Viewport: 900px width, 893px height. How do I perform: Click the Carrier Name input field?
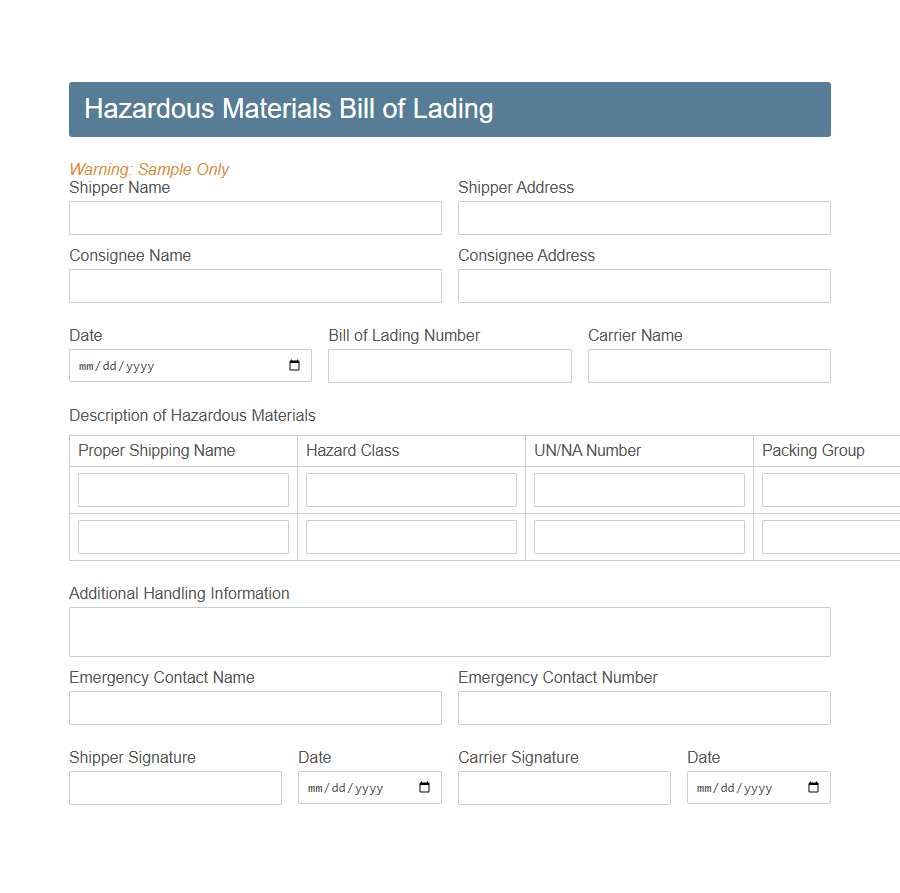click(x=709, y=365)
